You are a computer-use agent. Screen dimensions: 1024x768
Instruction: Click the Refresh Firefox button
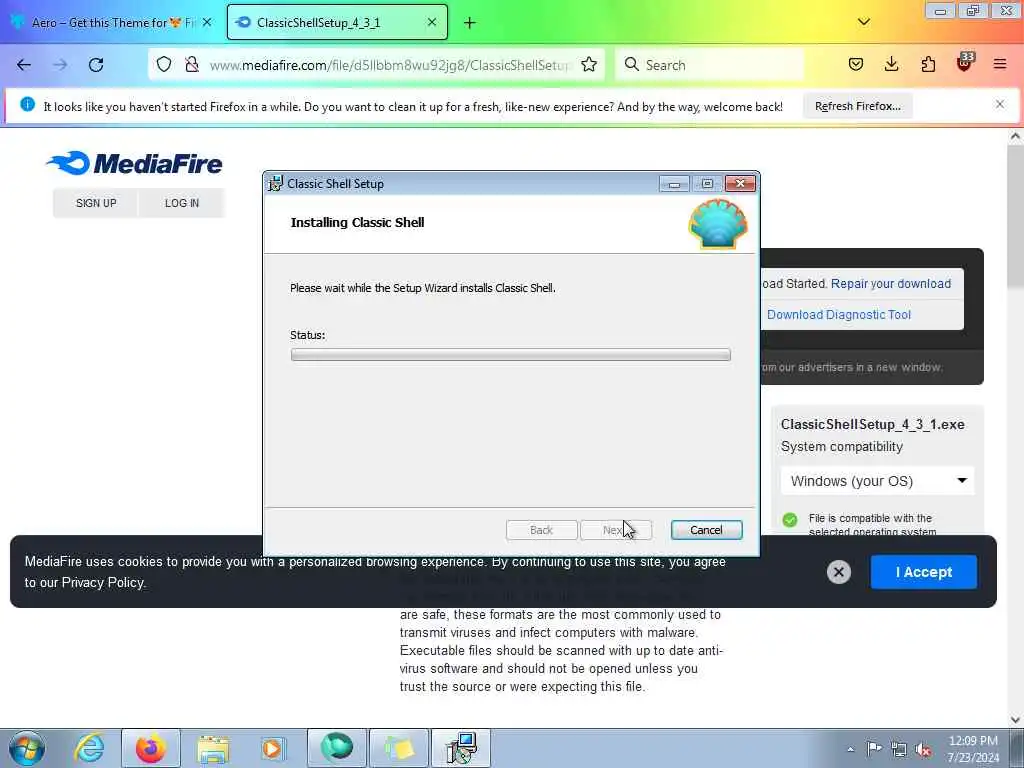pyautogui.click(x=857, y=106)
